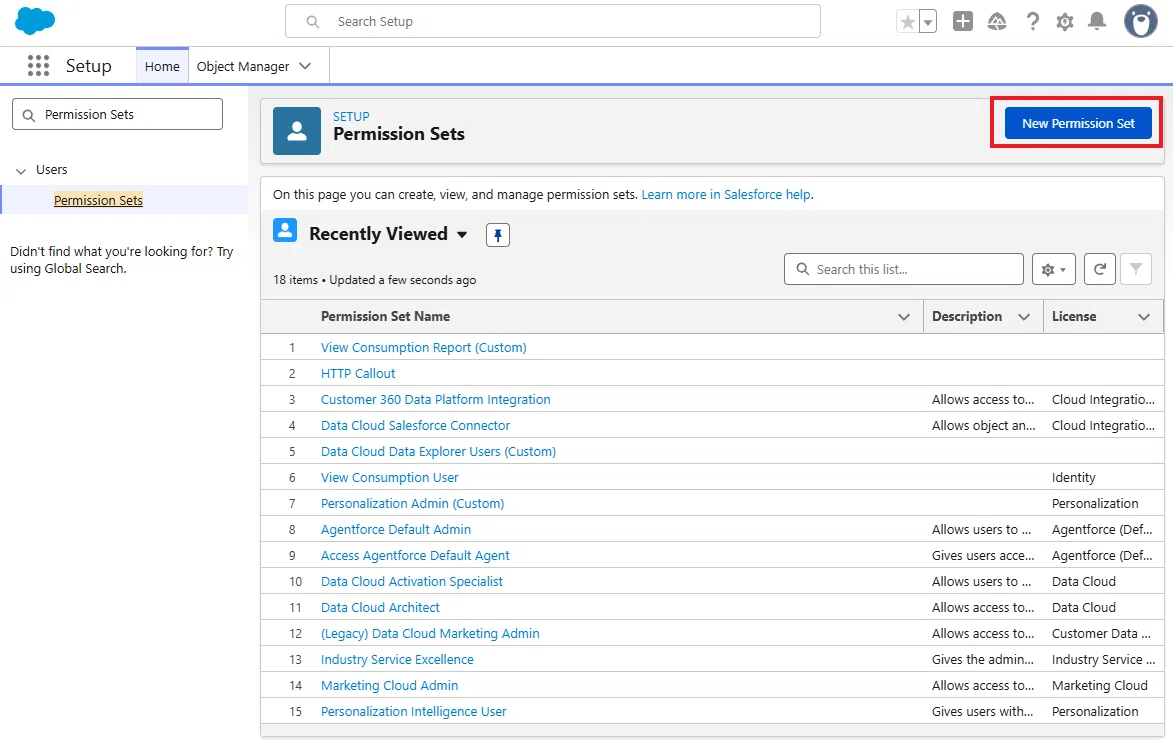Click the Favorites star icon
Screen dimensions: 1173x744
[907, 22]
